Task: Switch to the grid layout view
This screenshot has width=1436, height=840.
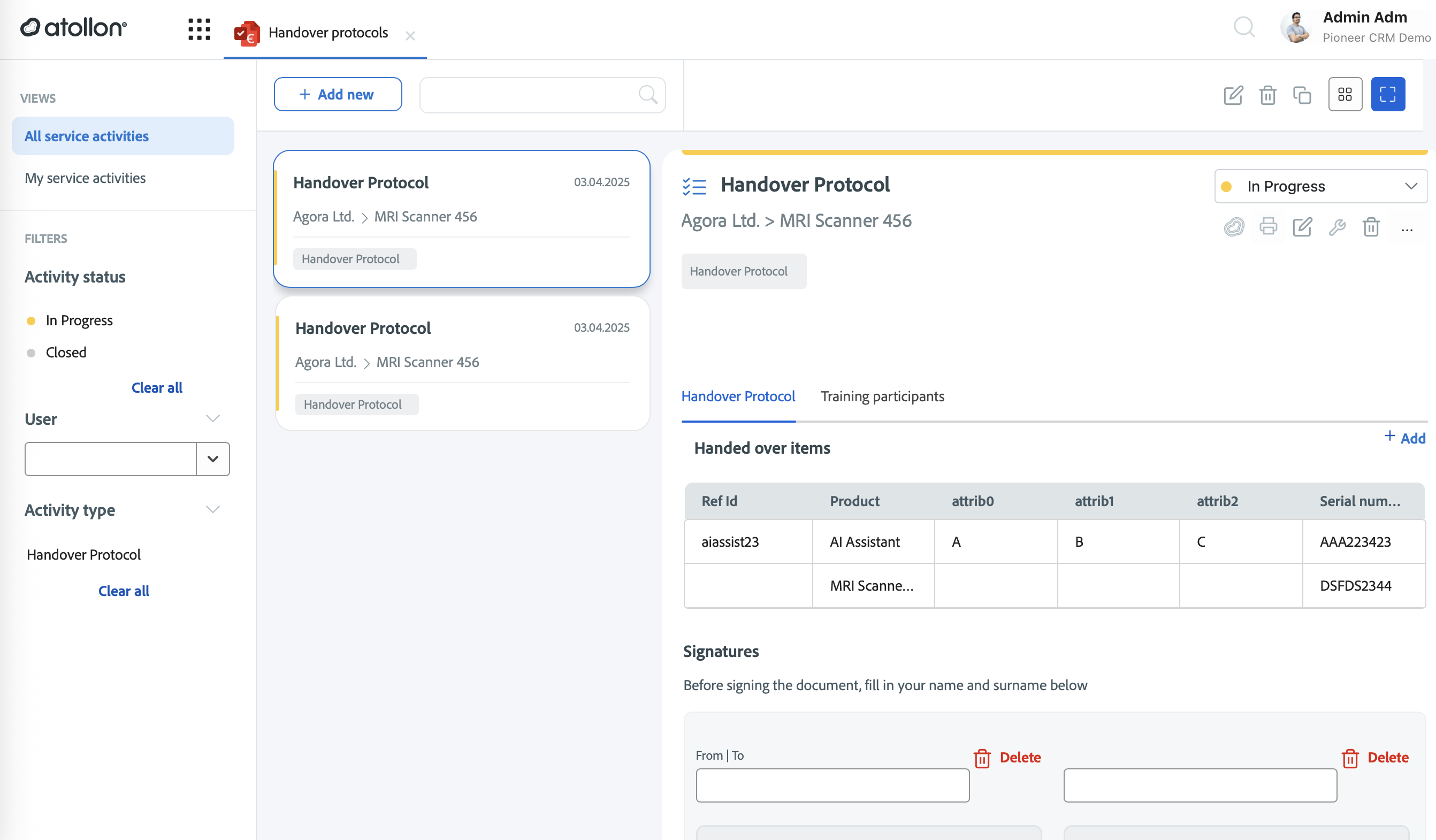Action: (x=1345, y=94)
